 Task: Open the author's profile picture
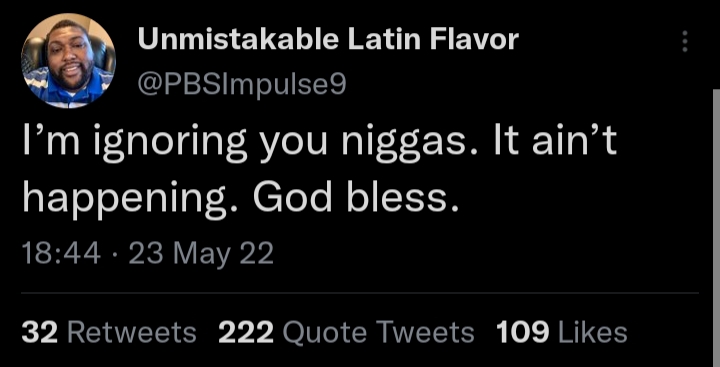click(x=68, y=61)
